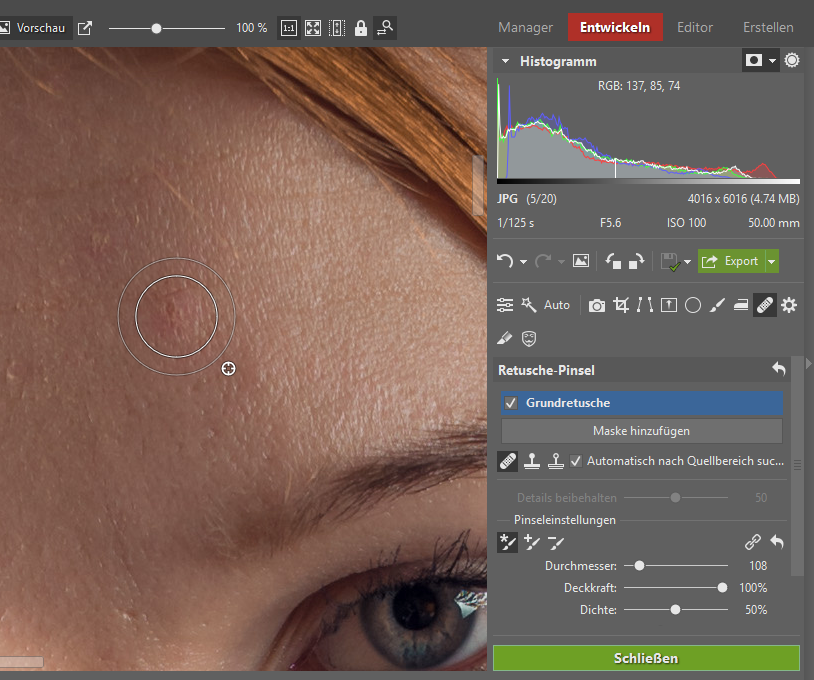Click the fit-width zoom icon

[x=337, y=28]
